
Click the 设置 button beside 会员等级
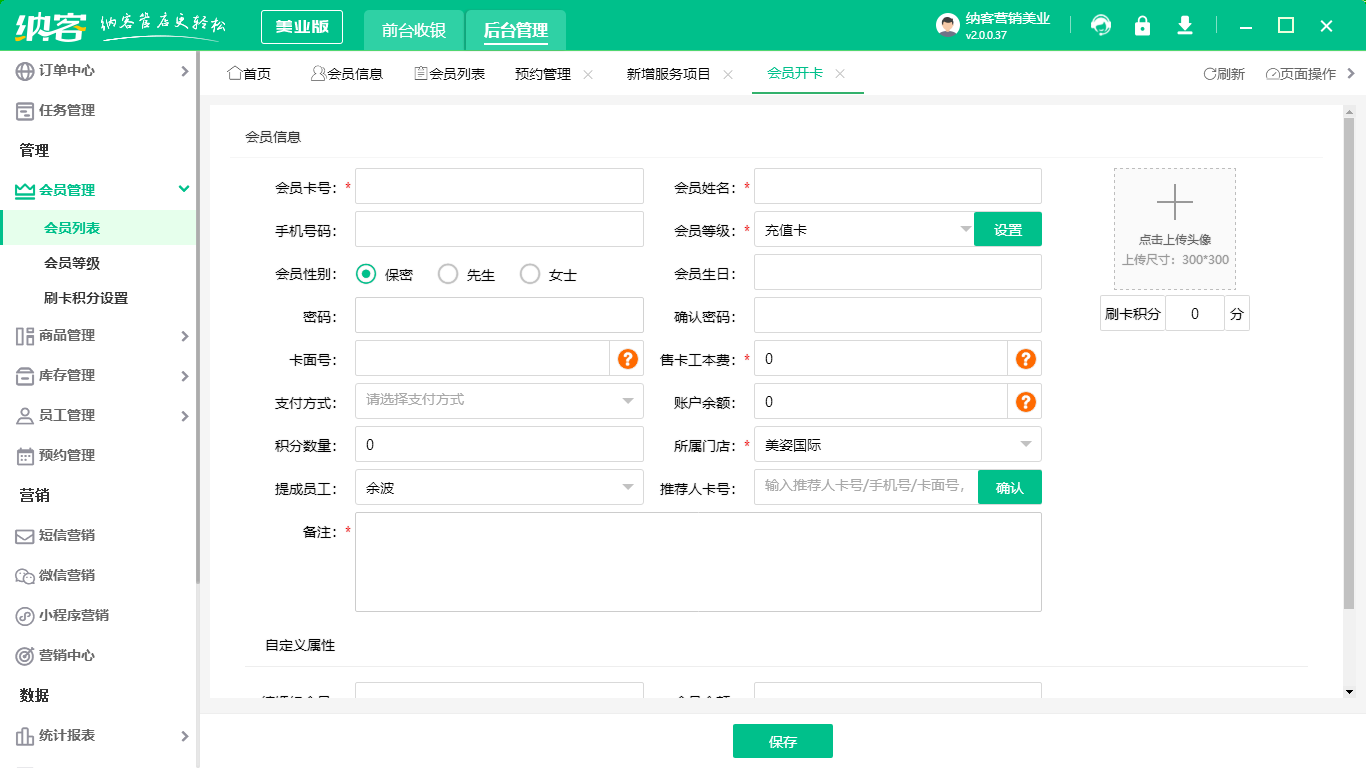tap(1007, 229)
